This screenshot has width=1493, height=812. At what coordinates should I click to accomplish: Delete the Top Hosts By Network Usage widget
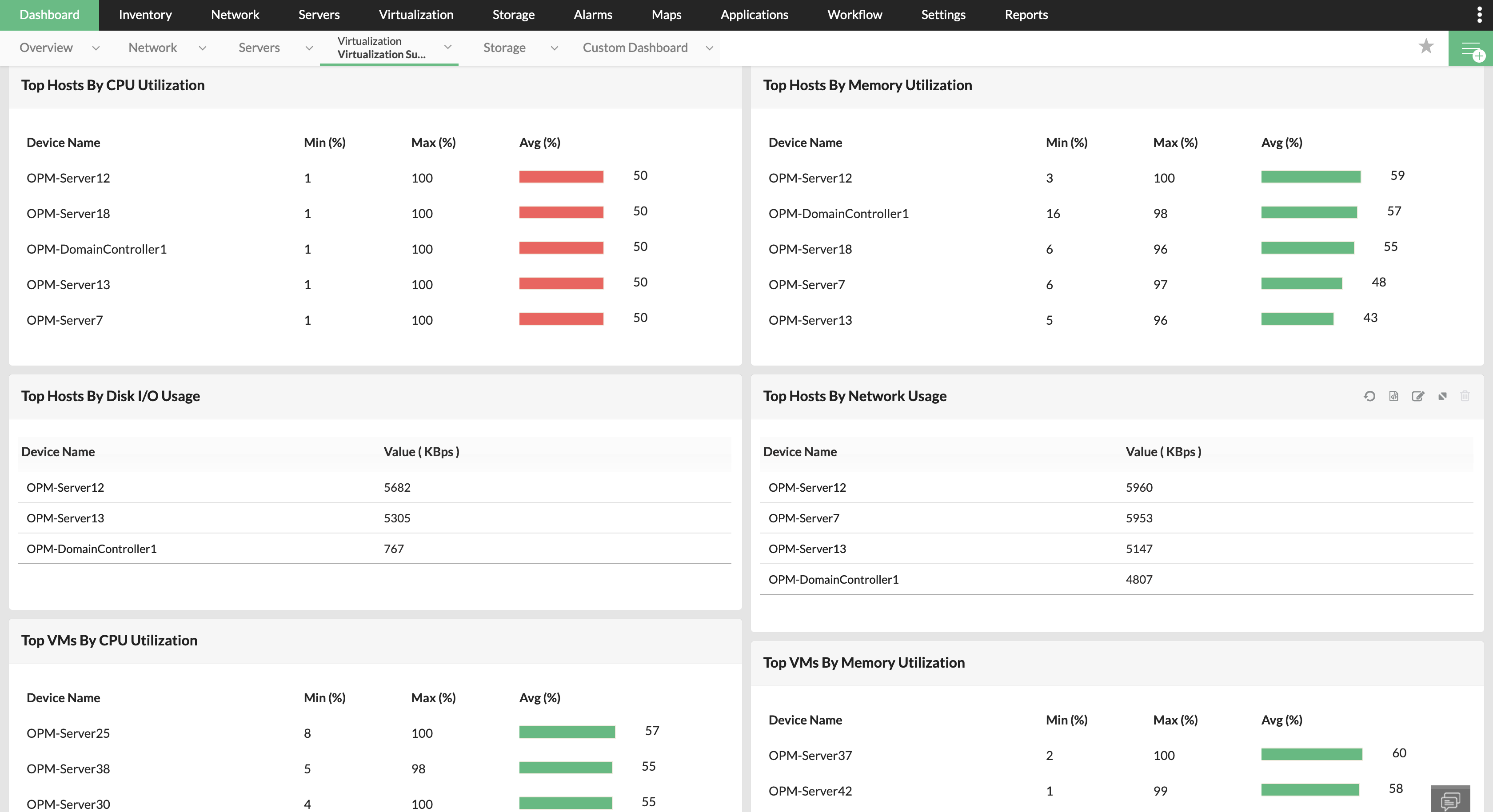point(1465,396)
